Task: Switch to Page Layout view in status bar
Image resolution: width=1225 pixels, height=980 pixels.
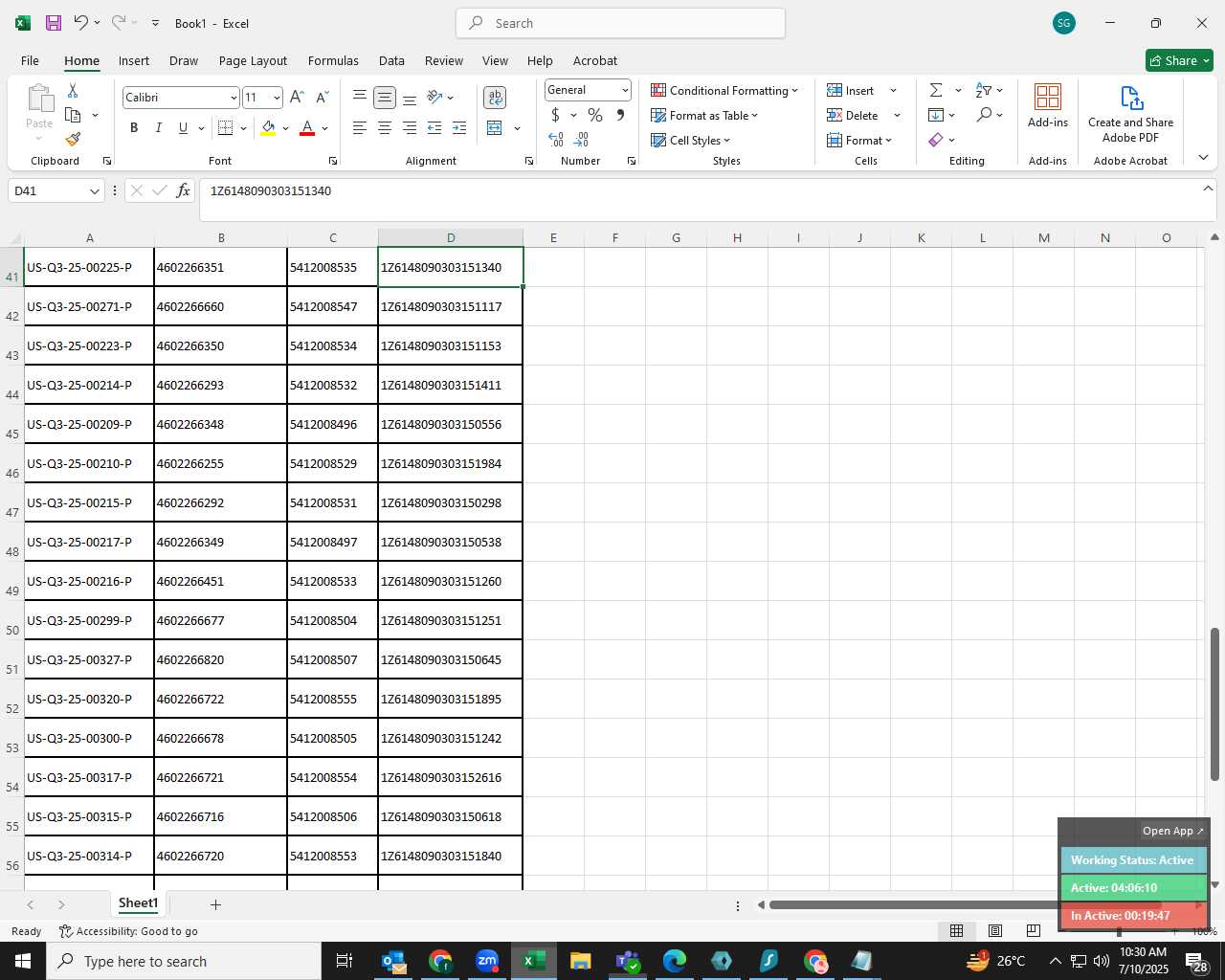Action: click(x=995, y=930)
